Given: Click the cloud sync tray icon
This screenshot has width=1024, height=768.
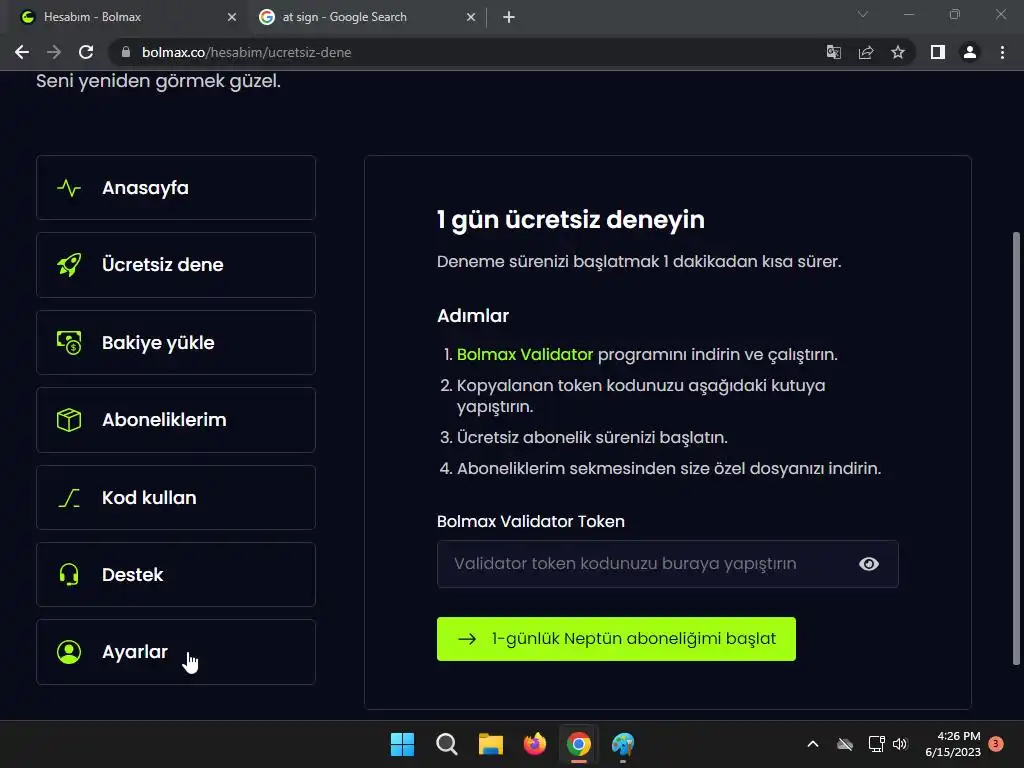Looking at the screenshot, I should click(845, 744).
